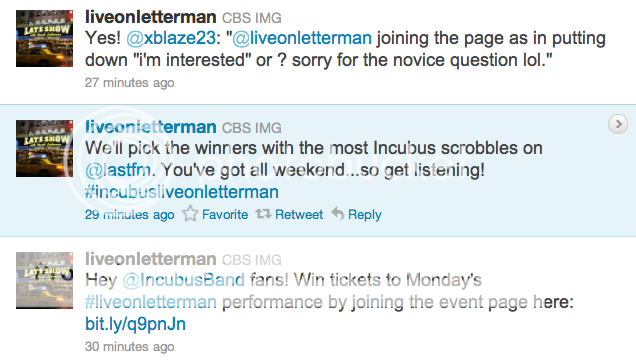Open the 29 minutes ago timestamp
Screen dimensions: 636x363
129,215
